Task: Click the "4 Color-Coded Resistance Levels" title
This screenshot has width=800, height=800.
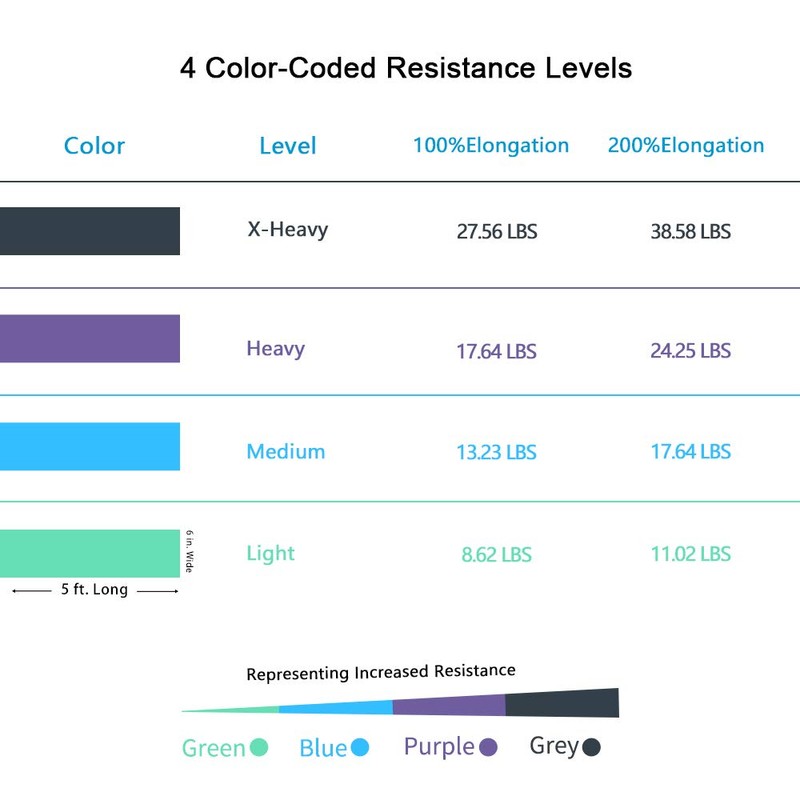Action: 406,69
